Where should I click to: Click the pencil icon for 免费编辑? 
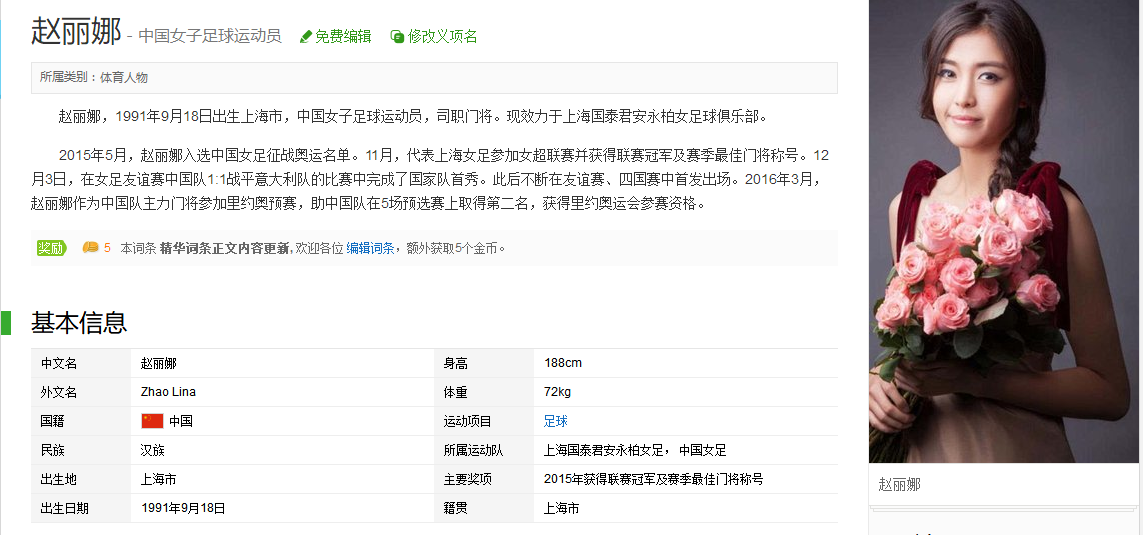click(x=306, y=37)
